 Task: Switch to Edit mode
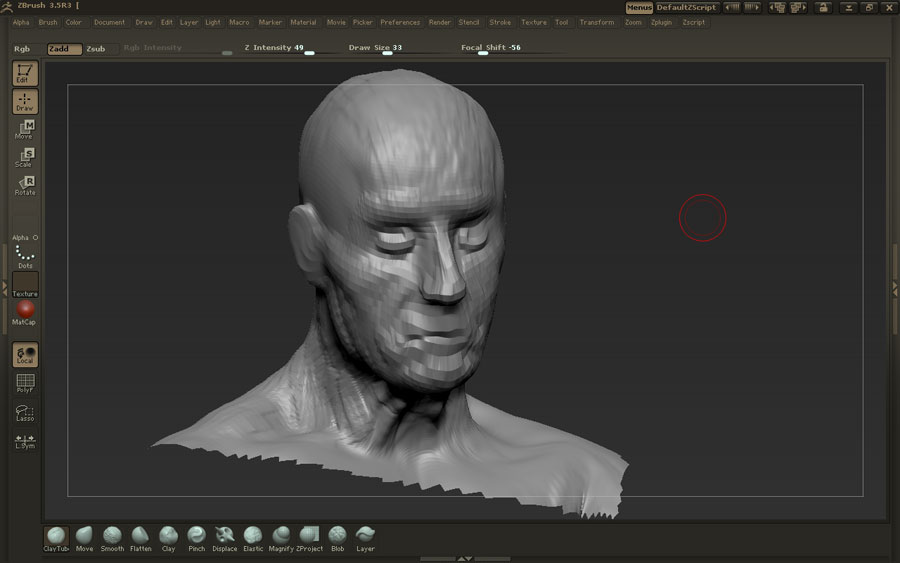[25, 73]
